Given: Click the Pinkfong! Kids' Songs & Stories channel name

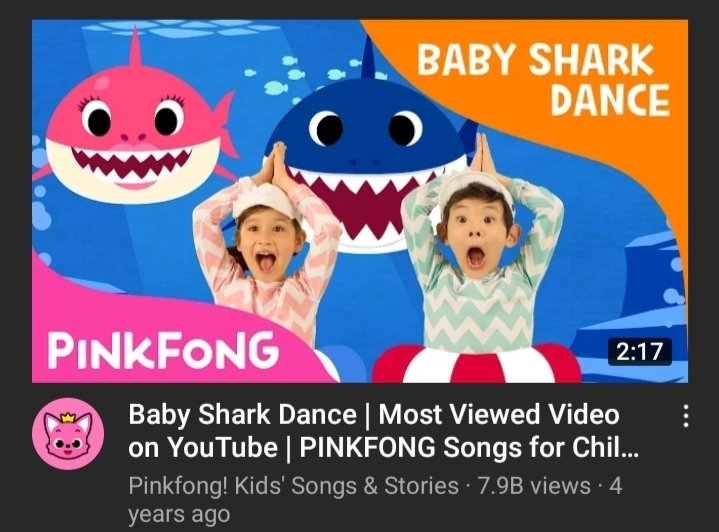Looking at the screenshot, I should [x=293, y=486].
